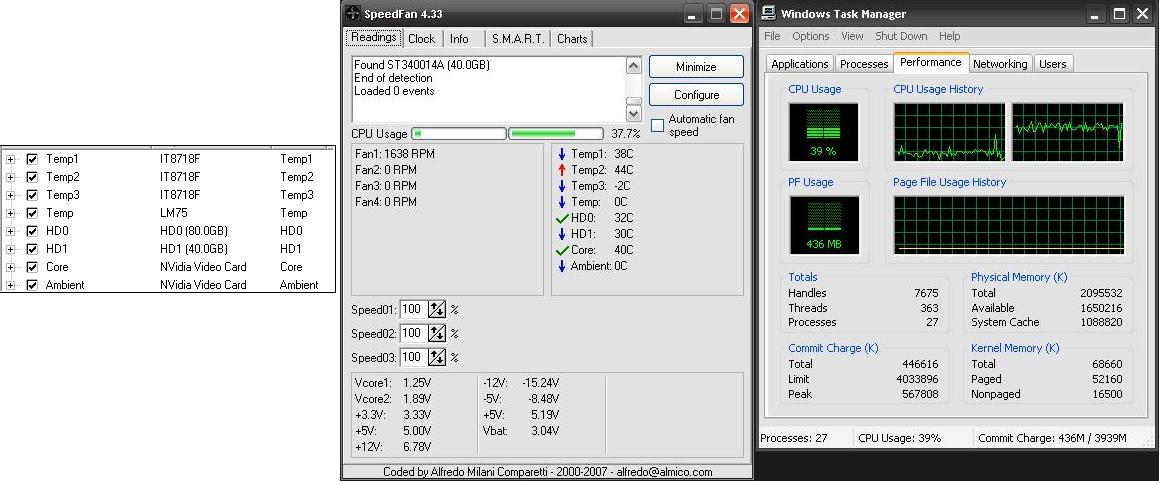Click the second CPU Usage bar in SpeedFan
Viewport: 1160px width, 484px height.
[556, 134]
